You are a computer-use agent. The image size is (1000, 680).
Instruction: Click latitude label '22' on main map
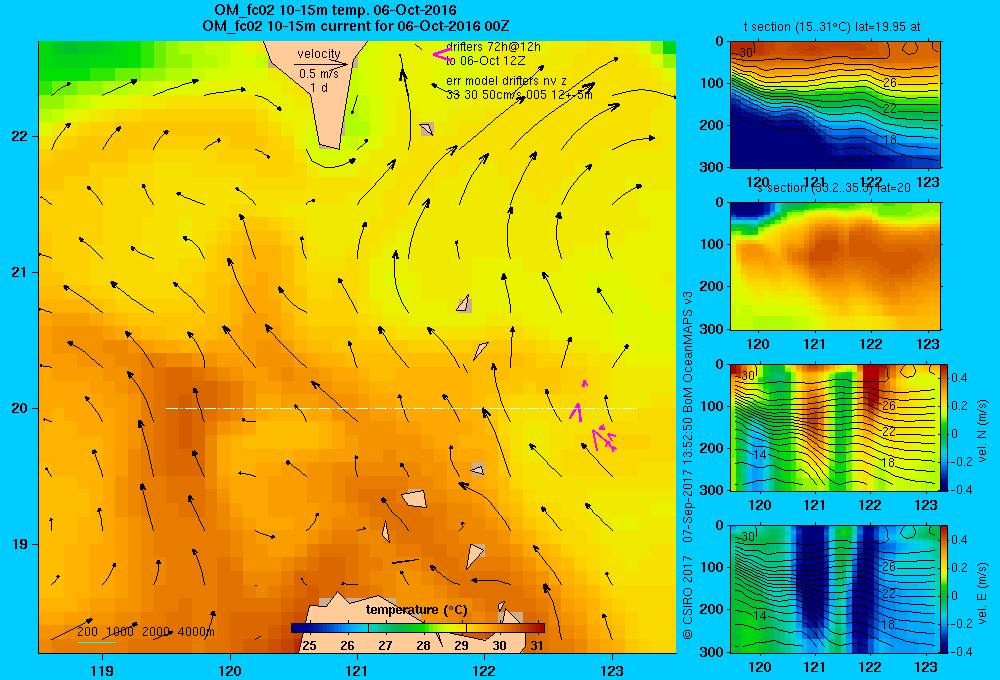pyautogui.click(x=19, y=136)
